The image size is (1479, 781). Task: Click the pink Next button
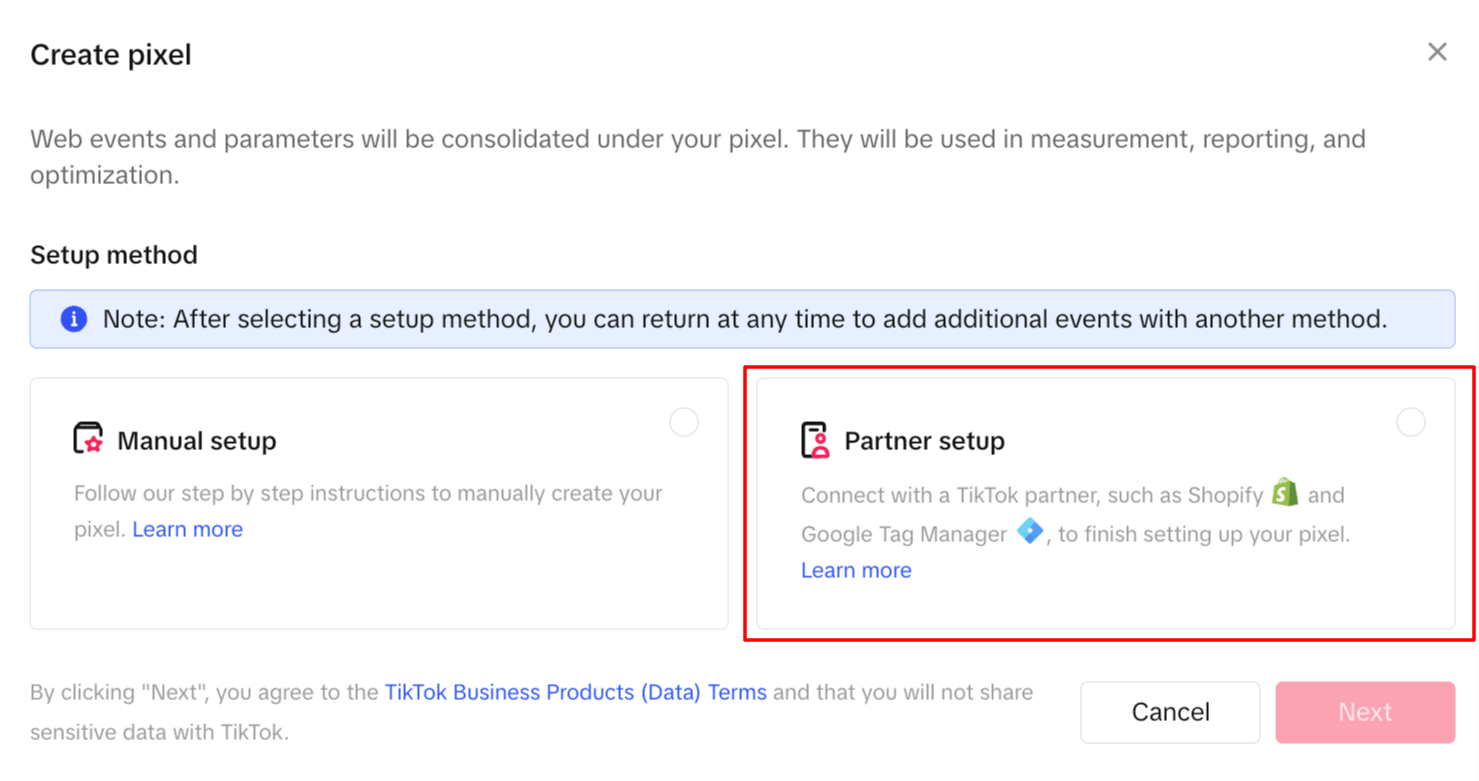[x=1365, y=712]
